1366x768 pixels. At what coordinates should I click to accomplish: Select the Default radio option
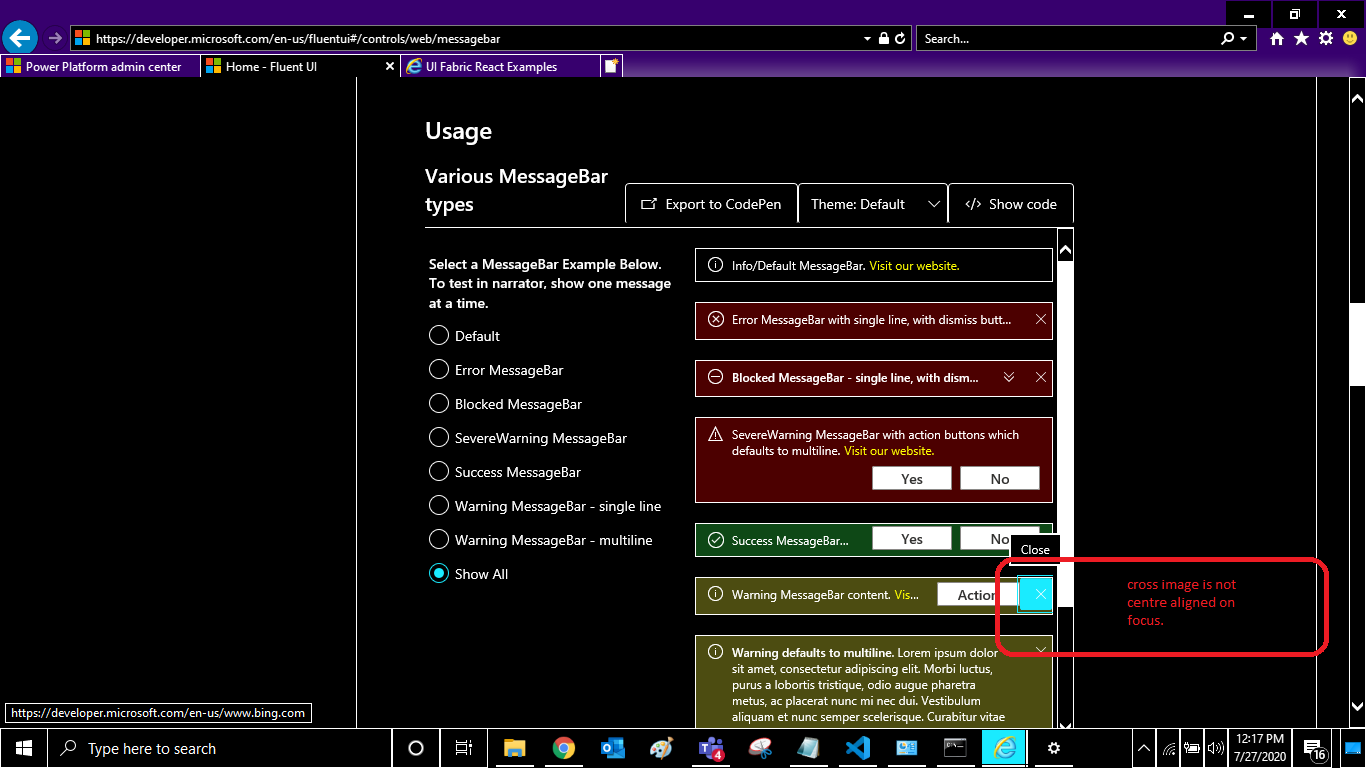point(438,335)
